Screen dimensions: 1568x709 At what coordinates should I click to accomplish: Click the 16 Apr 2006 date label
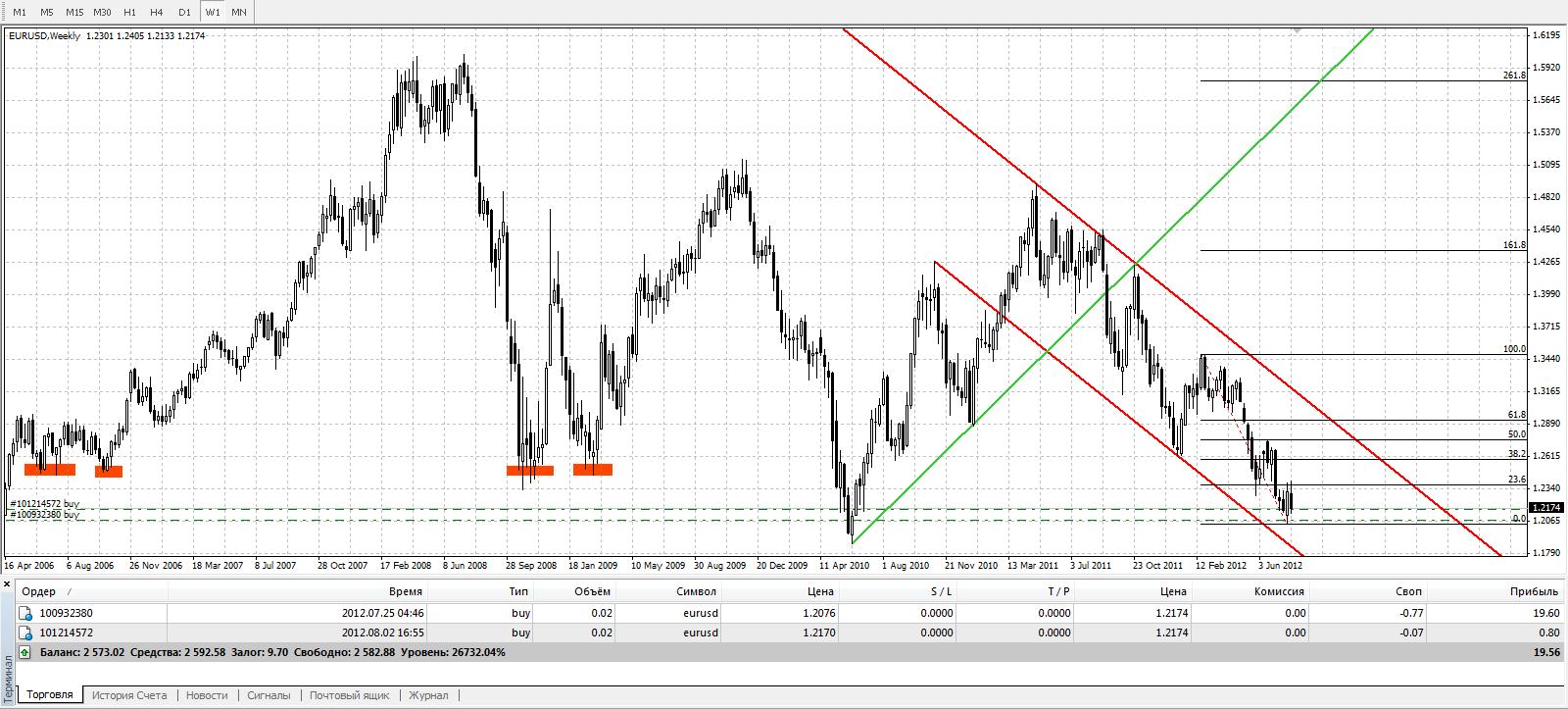tap(29, 565)
